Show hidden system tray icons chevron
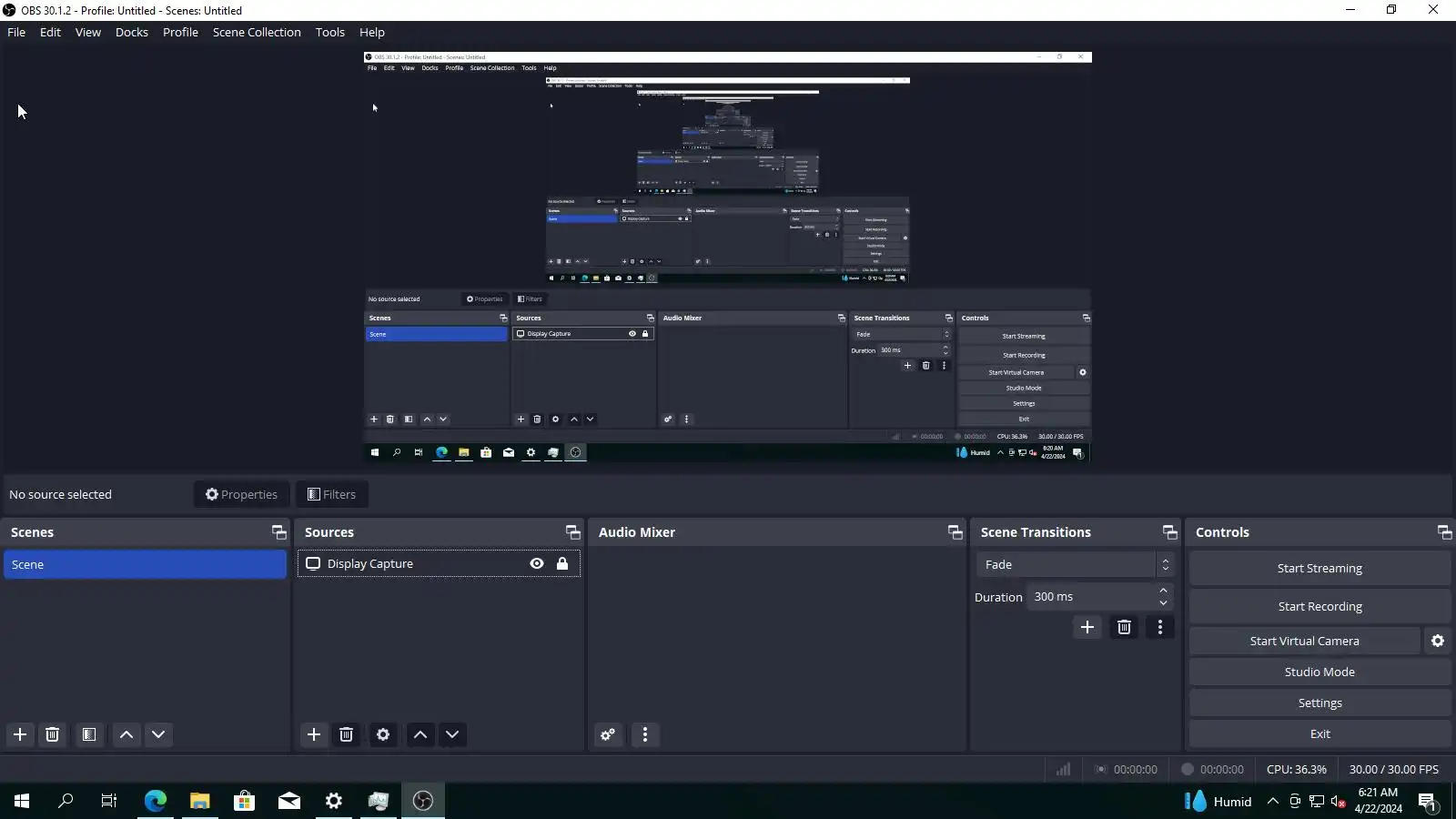This screenshot has height=819, width=1456. tap(1273, 802)
